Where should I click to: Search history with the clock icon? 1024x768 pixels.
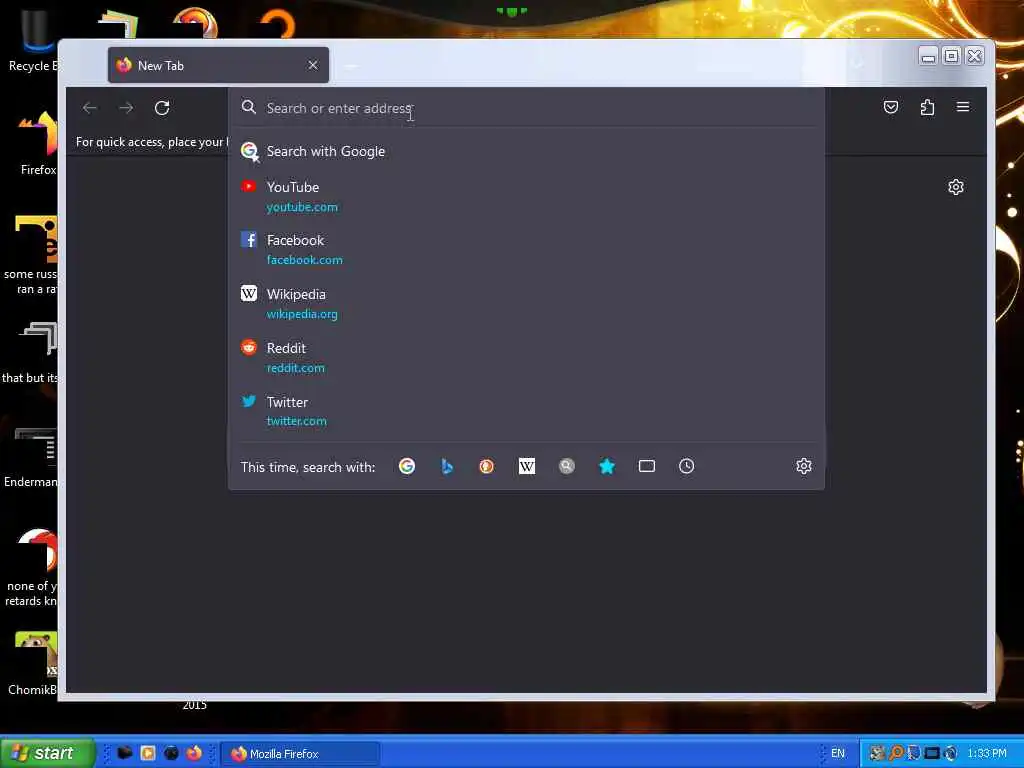(686, 466)
